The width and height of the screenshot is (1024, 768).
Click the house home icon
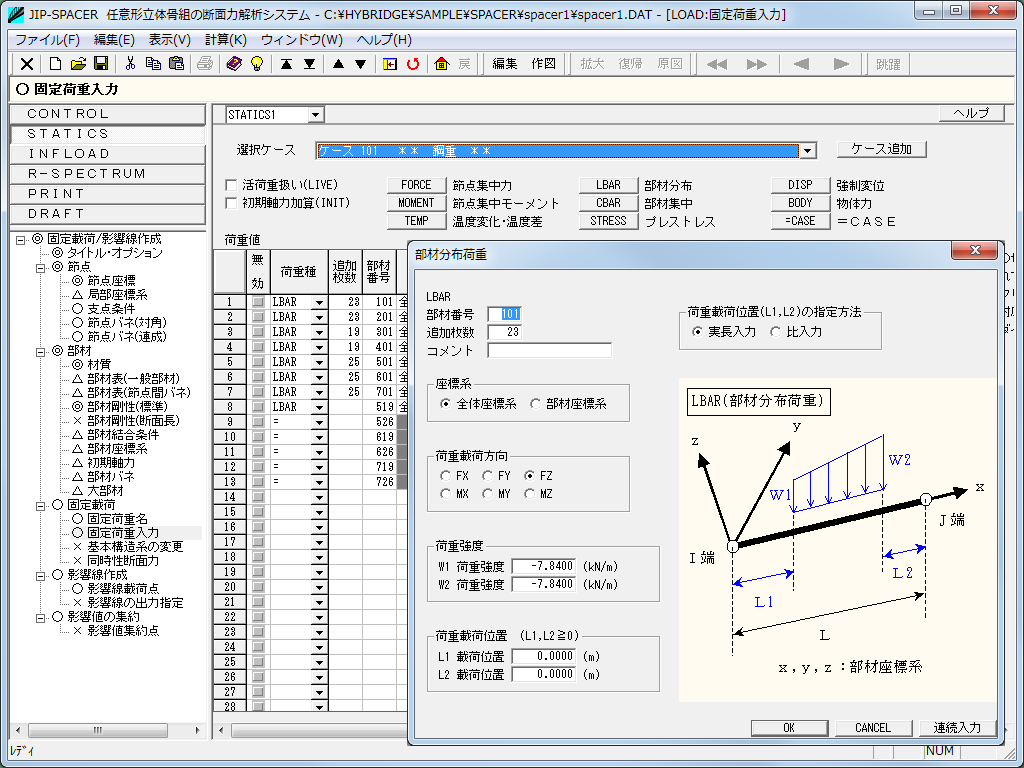click(x=442, y=64)
